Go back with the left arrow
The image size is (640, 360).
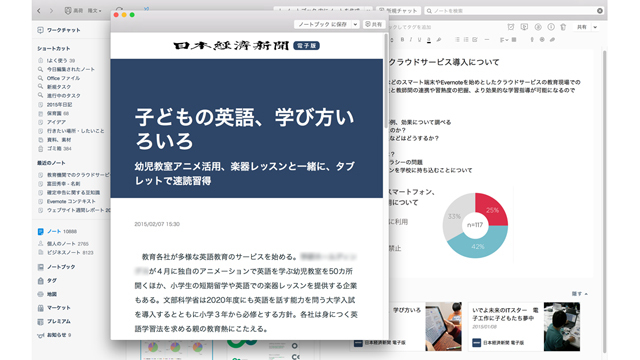pyautogui.click(x=39, y=11)
